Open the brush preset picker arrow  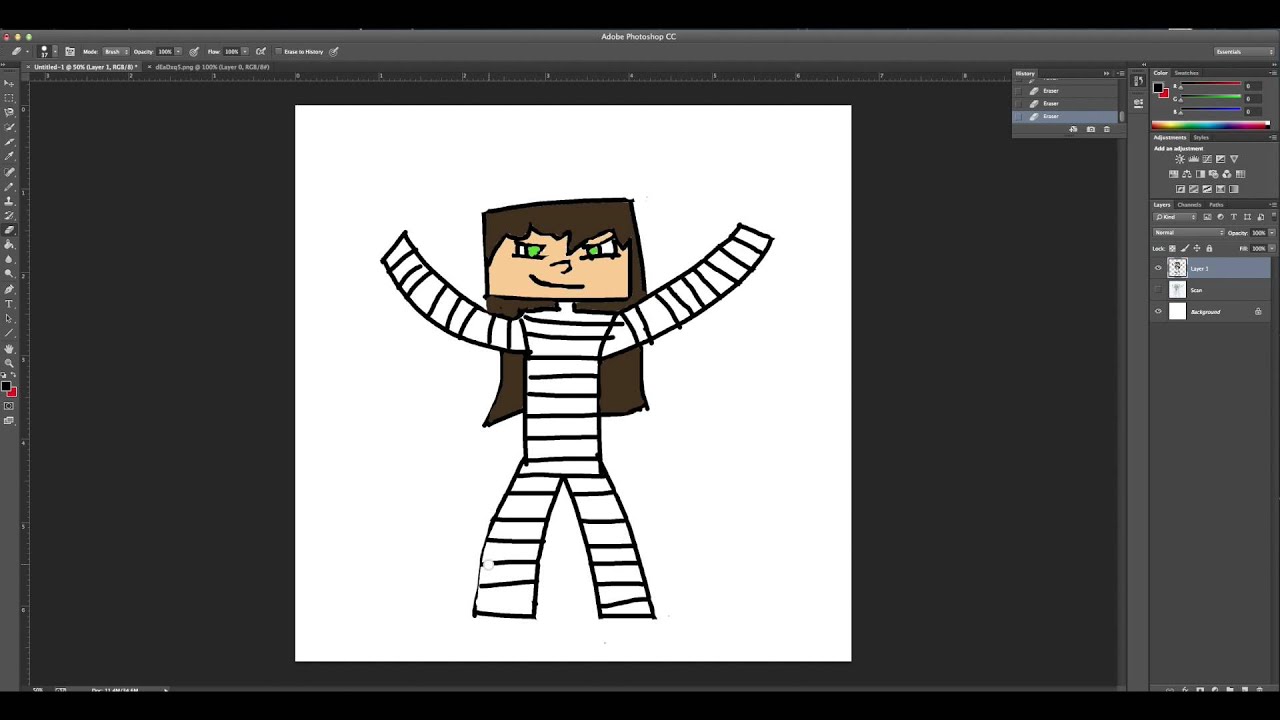pos(55,51)
